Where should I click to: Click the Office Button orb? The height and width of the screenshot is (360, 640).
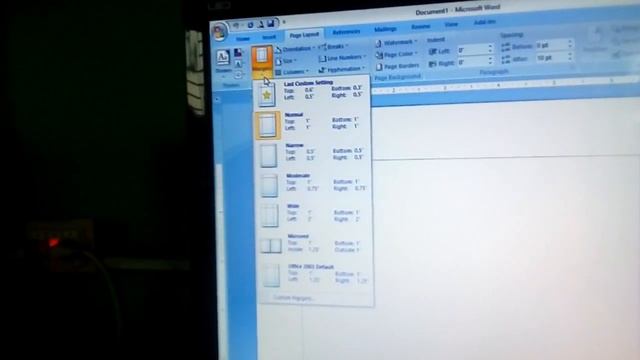219,32
